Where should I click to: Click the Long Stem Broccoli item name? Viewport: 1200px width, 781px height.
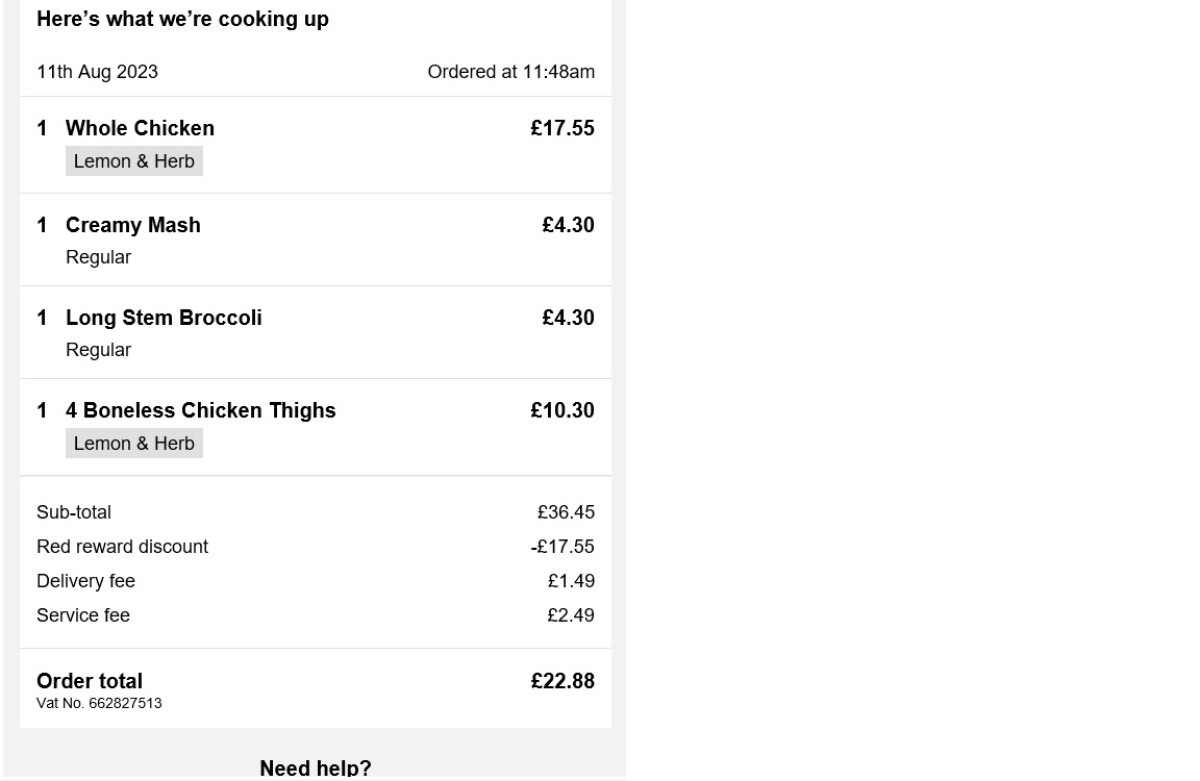coord(164,318)
